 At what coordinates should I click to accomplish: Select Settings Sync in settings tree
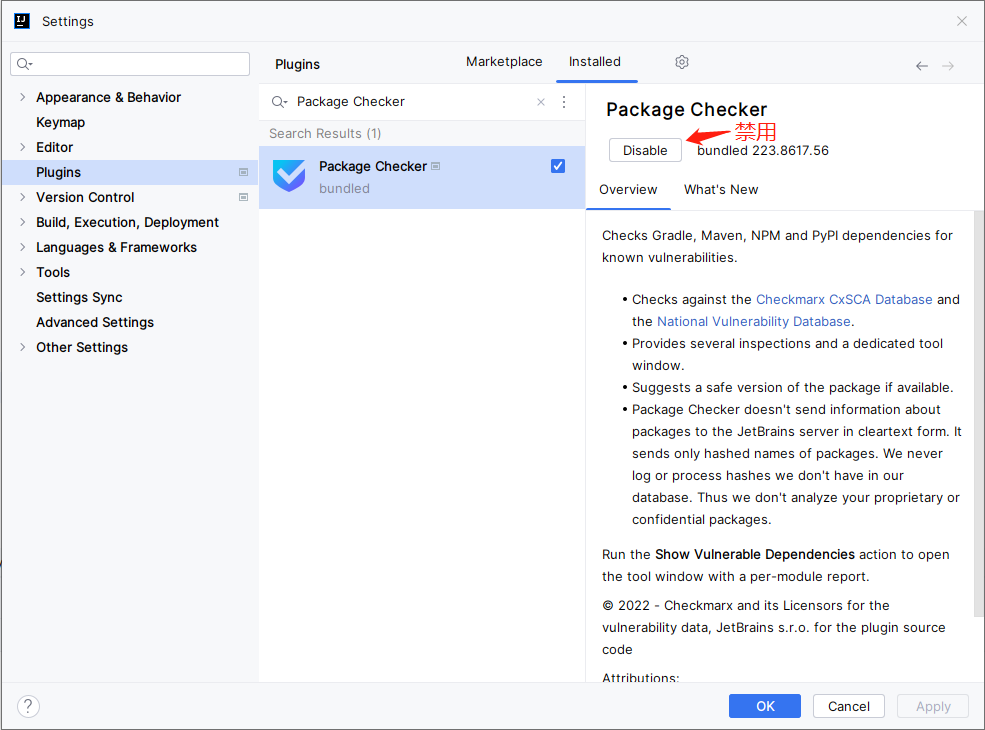[79, 297]
